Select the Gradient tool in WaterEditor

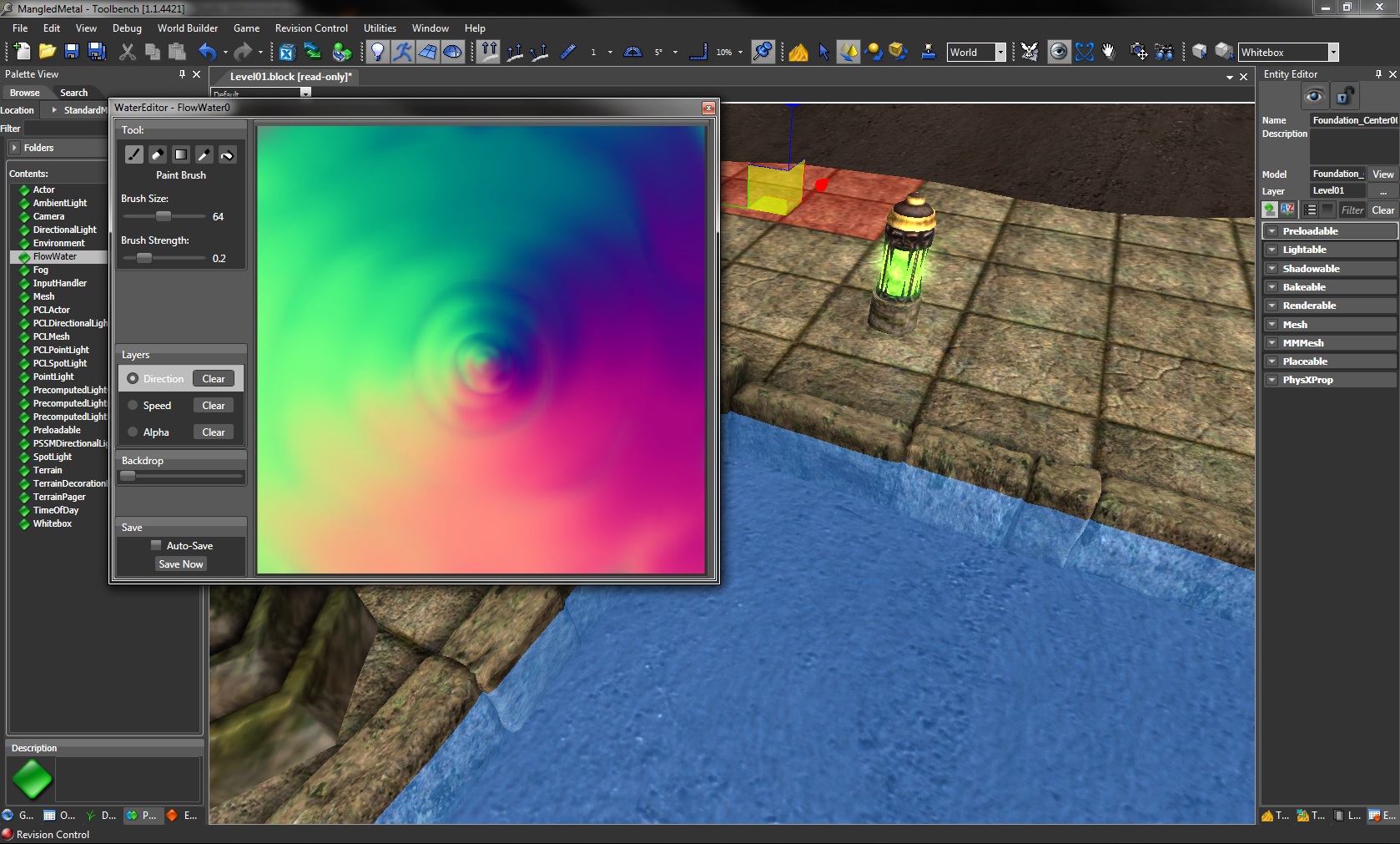coord(180,154)
